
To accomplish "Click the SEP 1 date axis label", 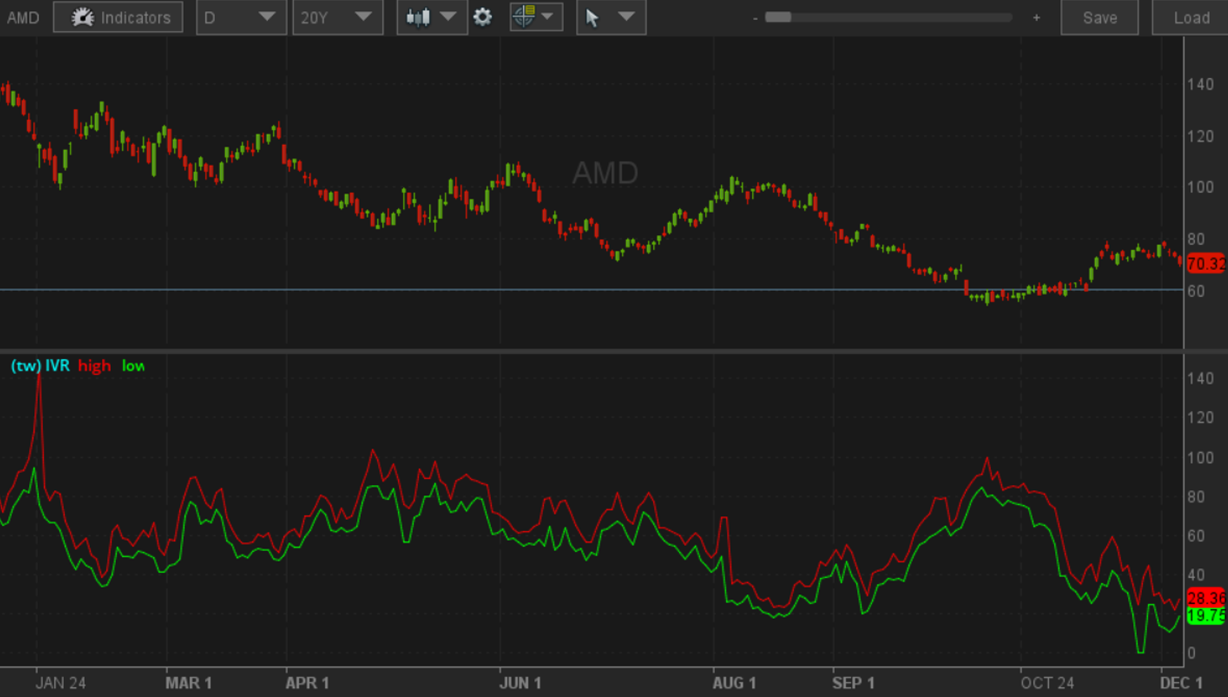I will pos(853,683).
